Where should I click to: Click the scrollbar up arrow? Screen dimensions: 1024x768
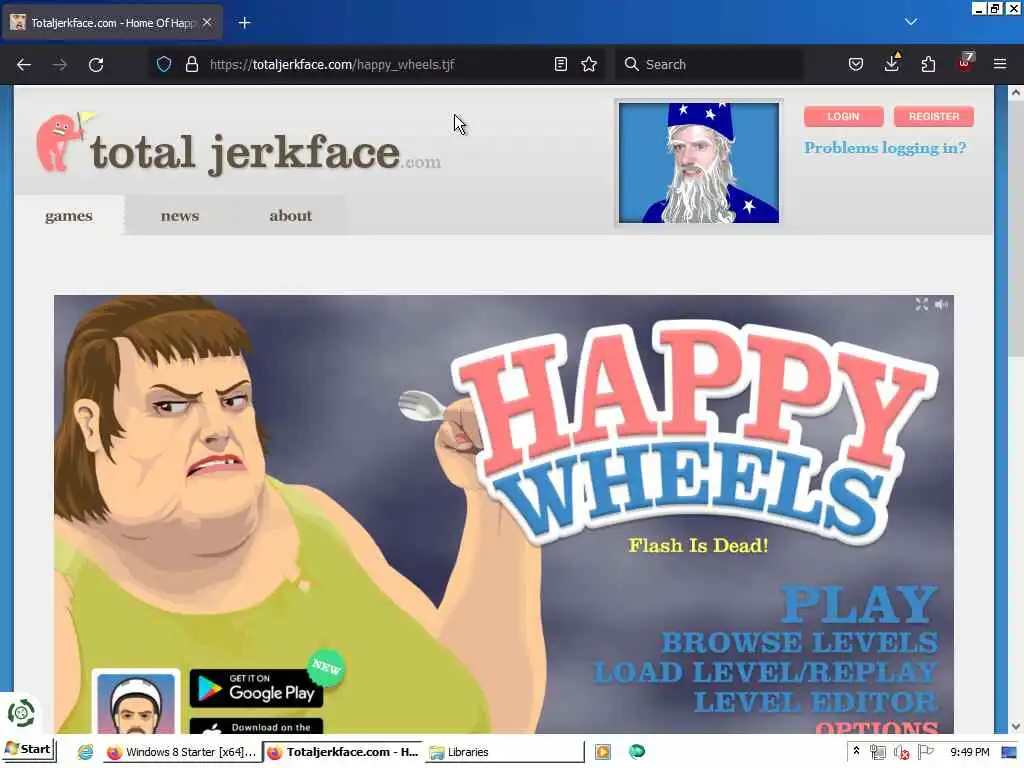coord(1016,93)
